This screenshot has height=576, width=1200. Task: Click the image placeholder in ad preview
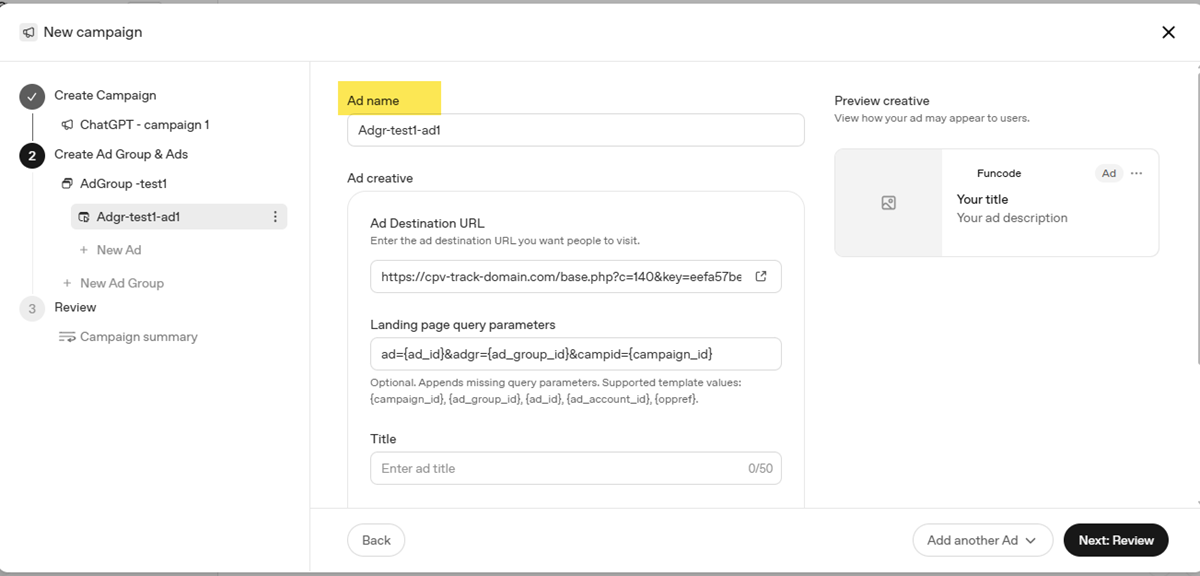click(888, 203)
